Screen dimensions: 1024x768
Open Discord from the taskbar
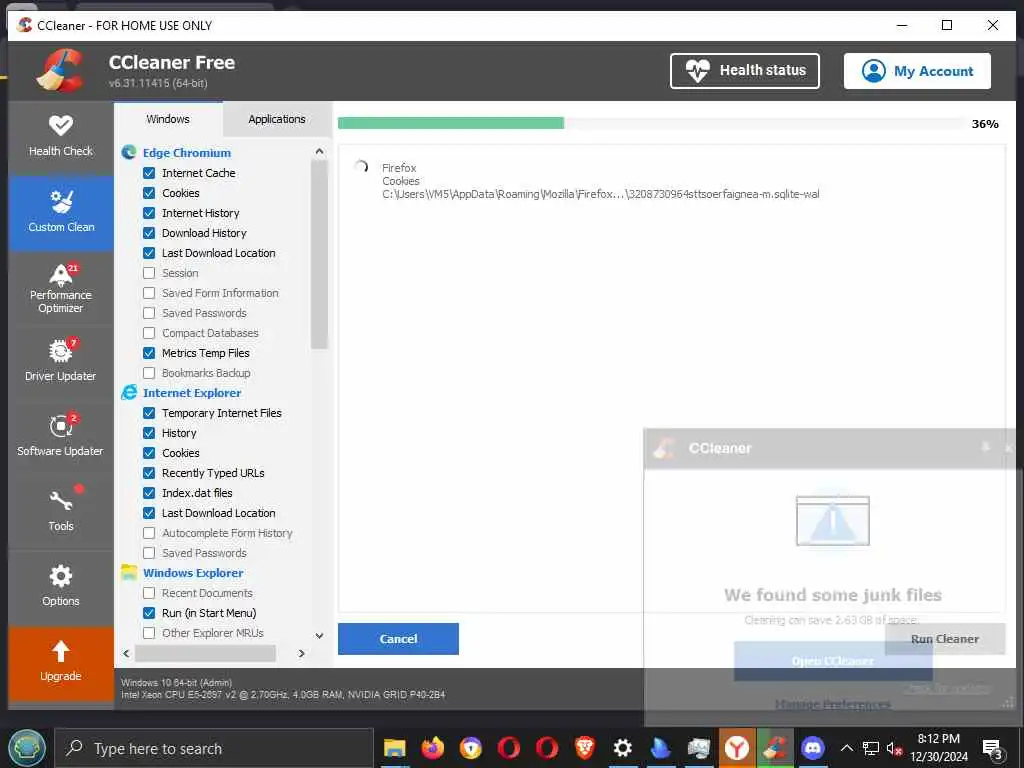coord(813,748)
